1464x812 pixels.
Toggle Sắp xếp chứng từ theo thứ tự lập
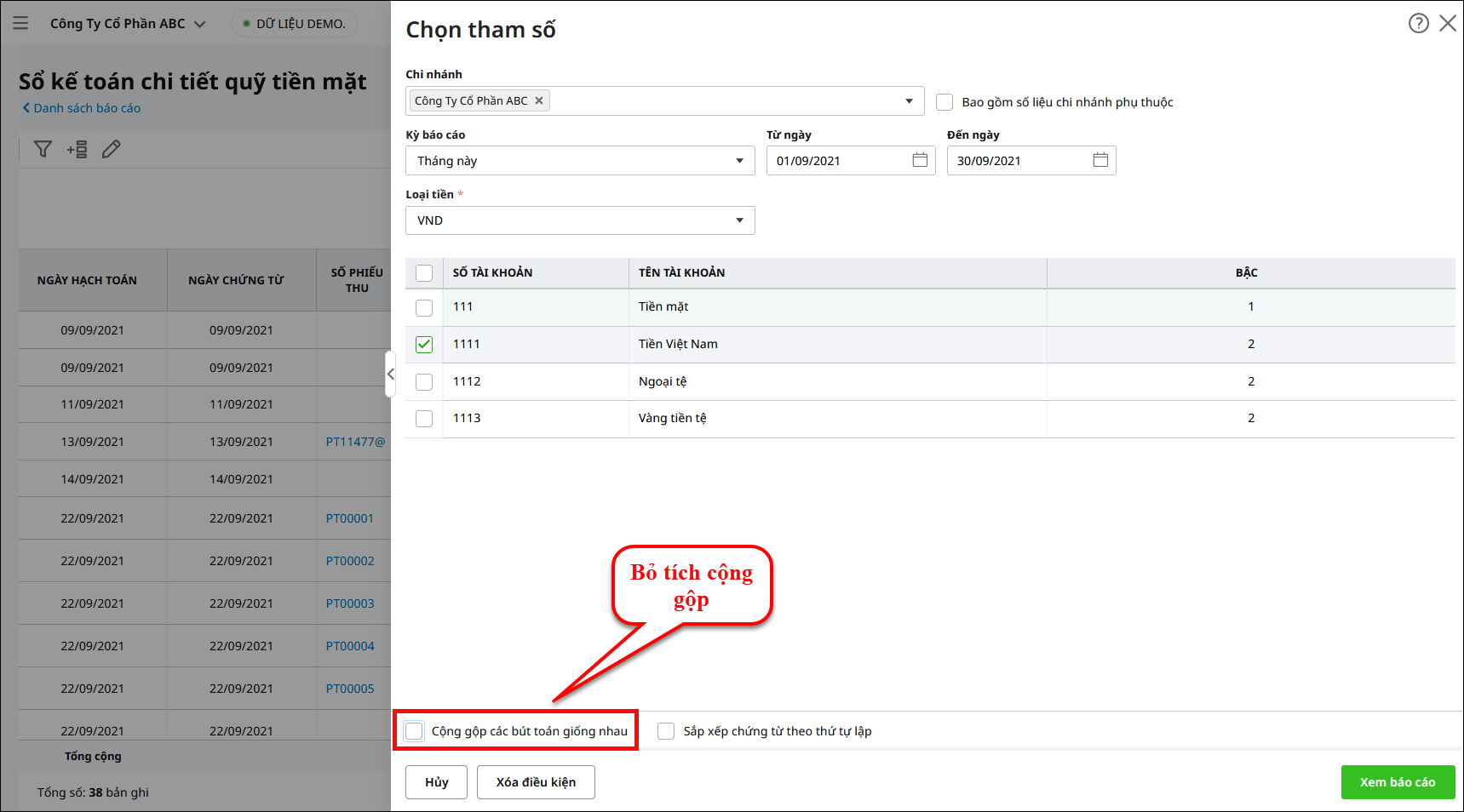[x=666, y=731]
